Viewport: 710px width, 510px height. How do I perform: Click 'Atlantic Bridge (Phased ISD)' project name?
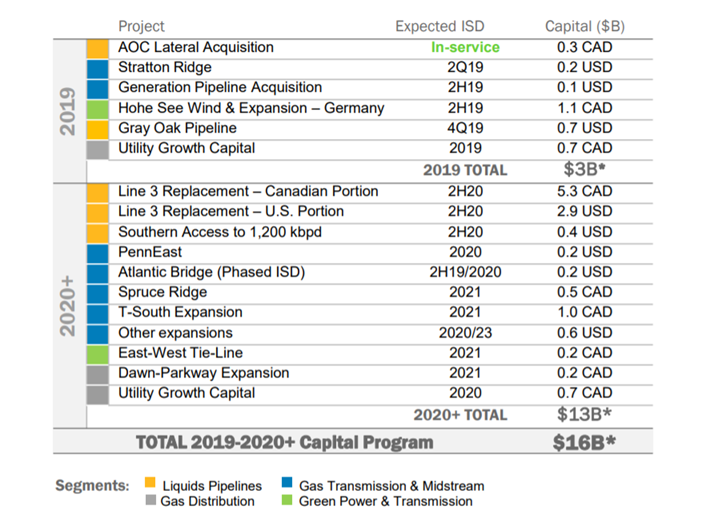tap(212, 272)
